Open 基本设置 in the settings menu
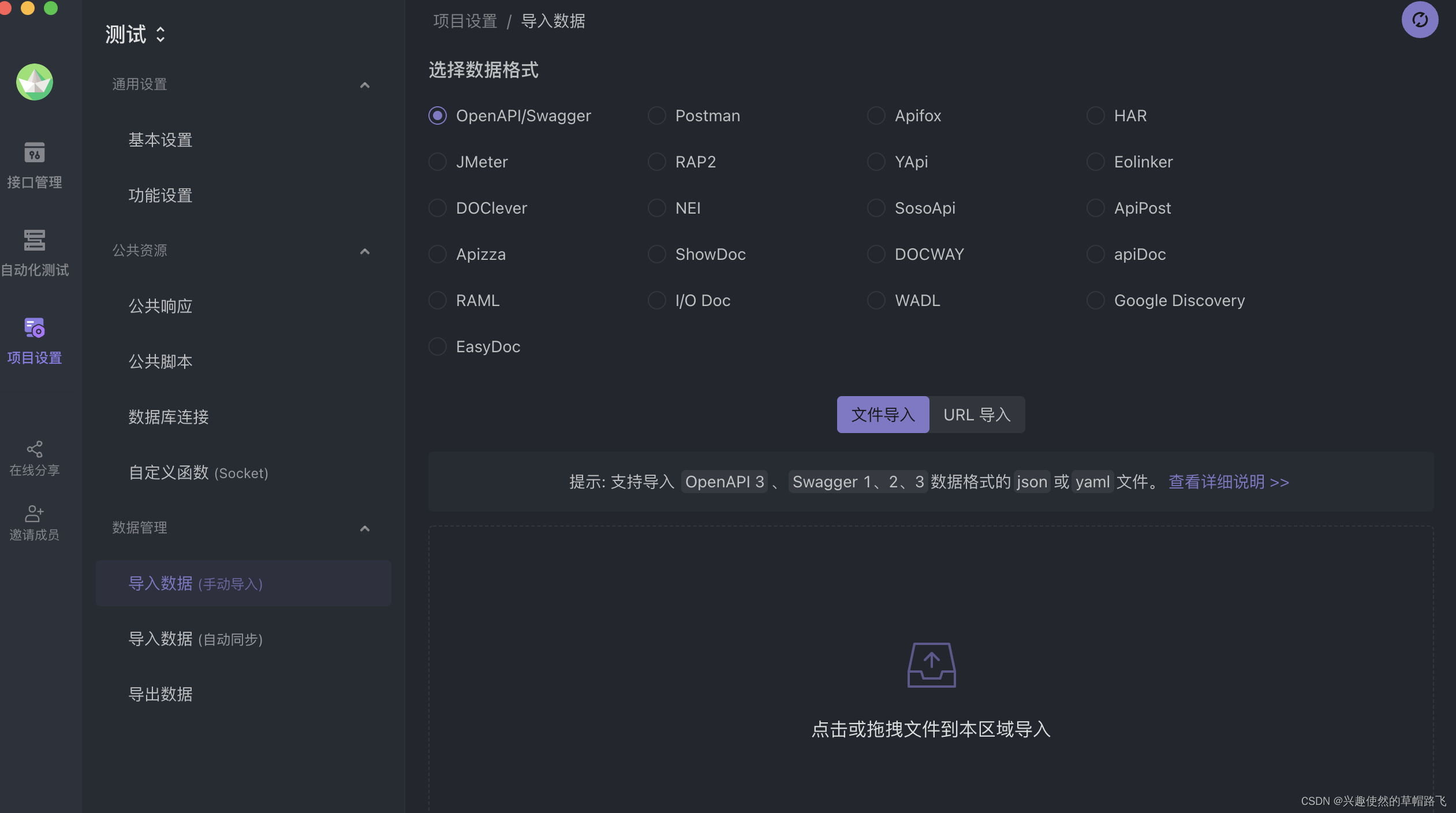This screenshot has width=1456, height=813. coord(243,140)
